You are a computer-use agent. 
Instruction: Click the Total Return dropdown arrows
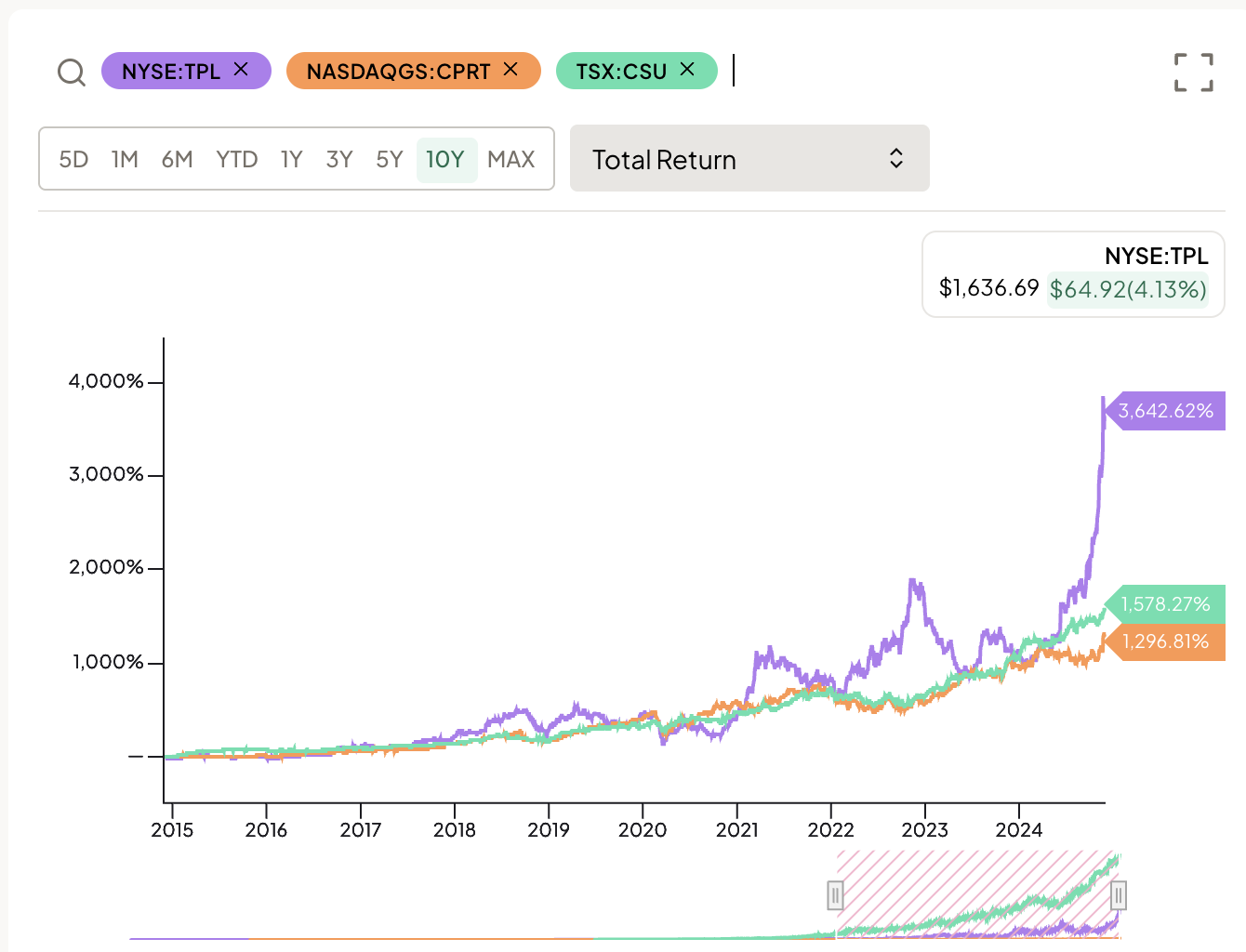[x=896, y=158]
